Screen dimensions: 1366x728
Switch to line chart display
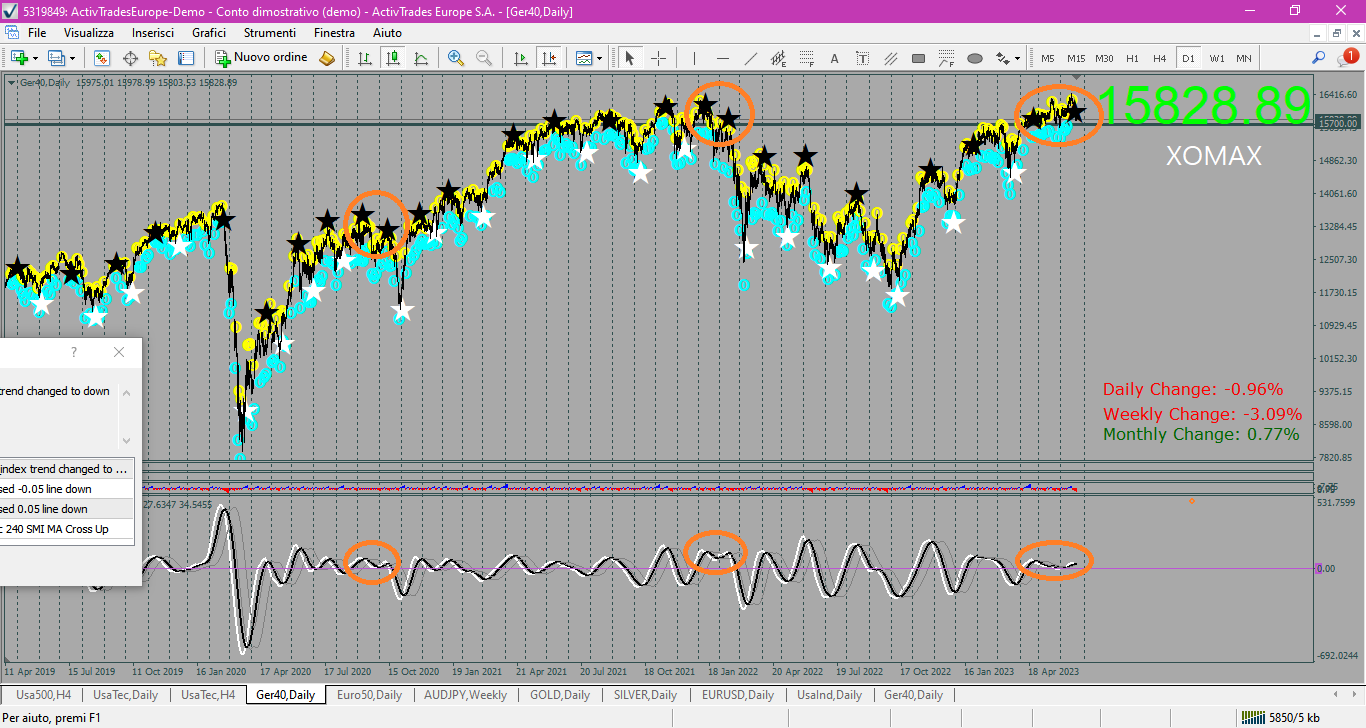(x=422, y=58)
